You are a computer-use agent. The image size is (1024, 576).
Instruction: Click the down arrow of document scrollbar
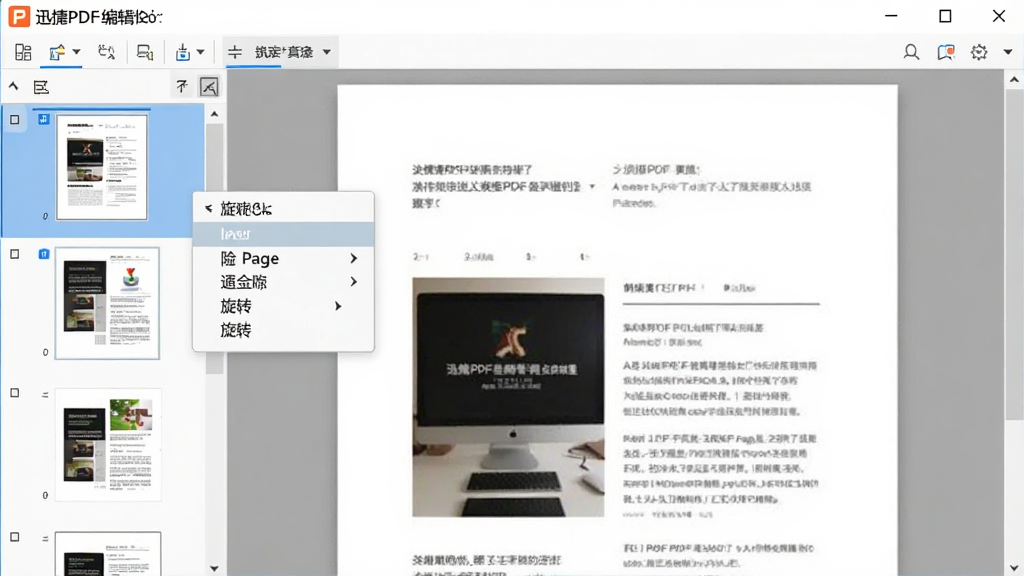click(1014, 568)
